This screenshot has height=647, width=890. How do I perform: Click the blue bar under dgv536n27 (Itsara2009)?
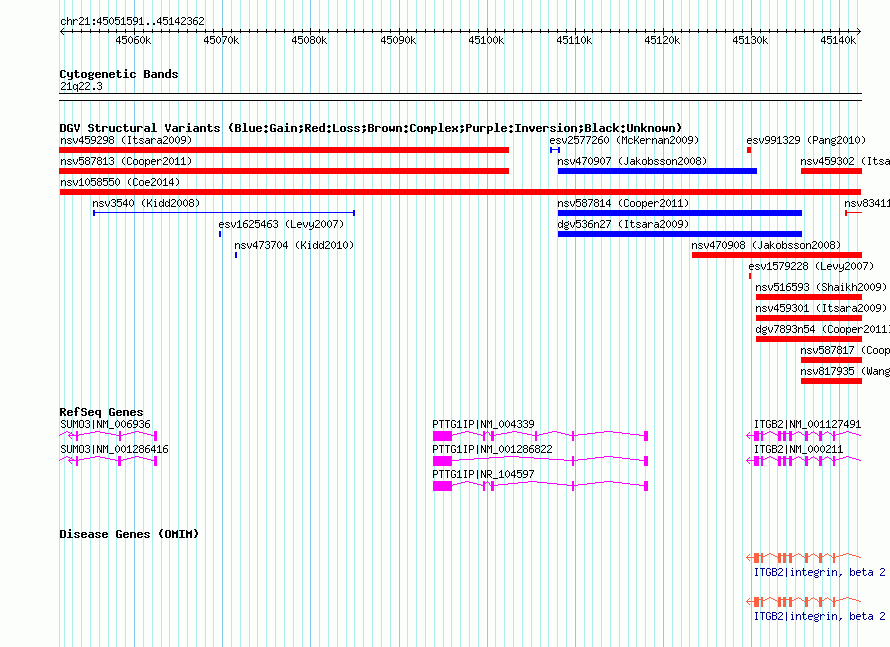click(680, 234)
